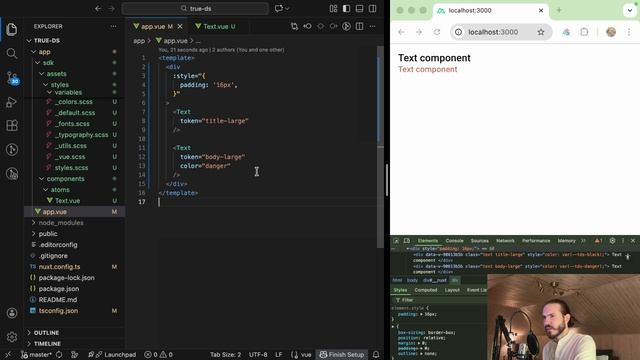Viewport: 640px width, 360px height.
Task: Open a new Chrome tab
Action: point(559,11)
